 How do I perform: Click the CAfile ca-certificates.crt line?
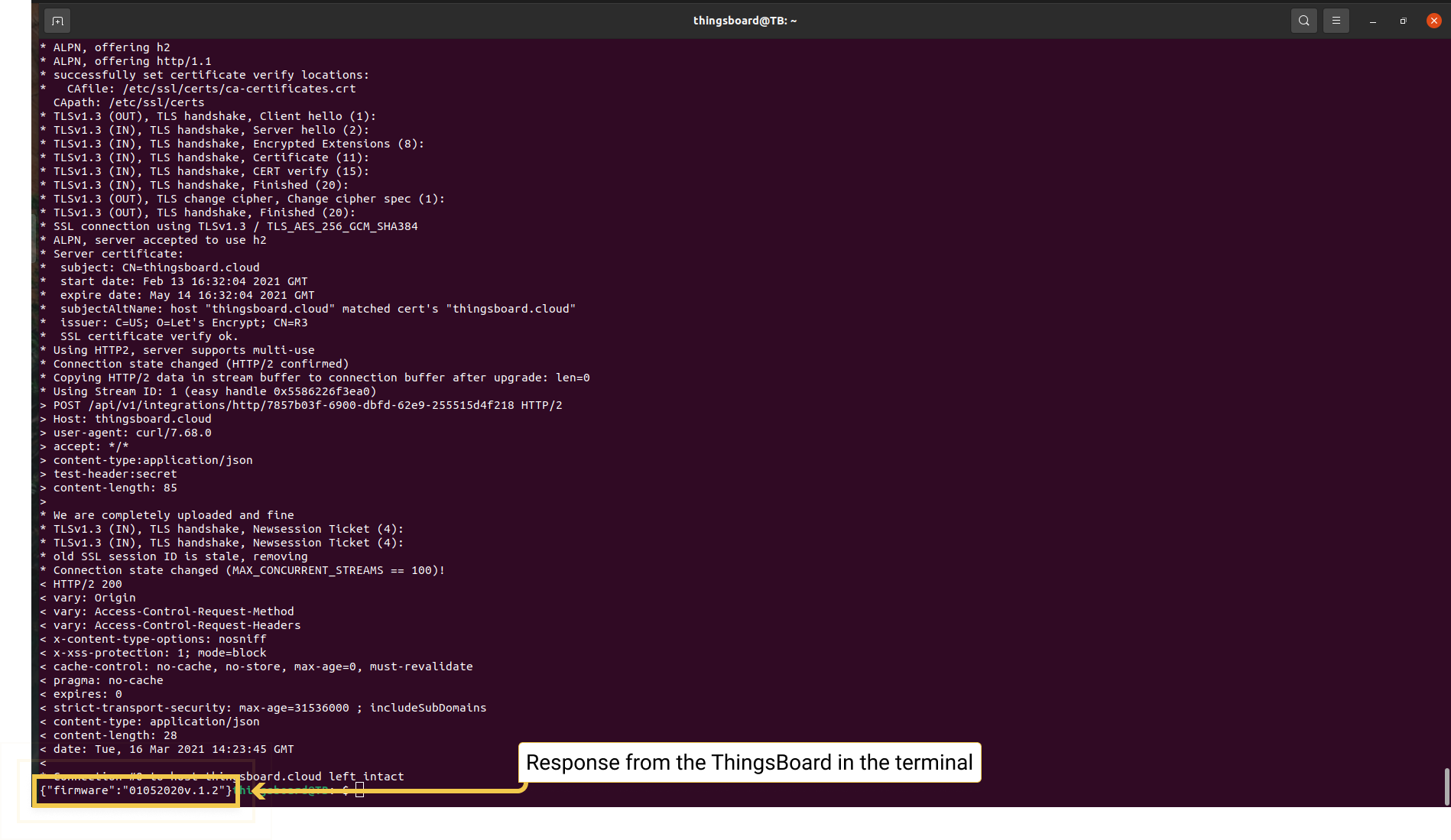tap(198, 89)
